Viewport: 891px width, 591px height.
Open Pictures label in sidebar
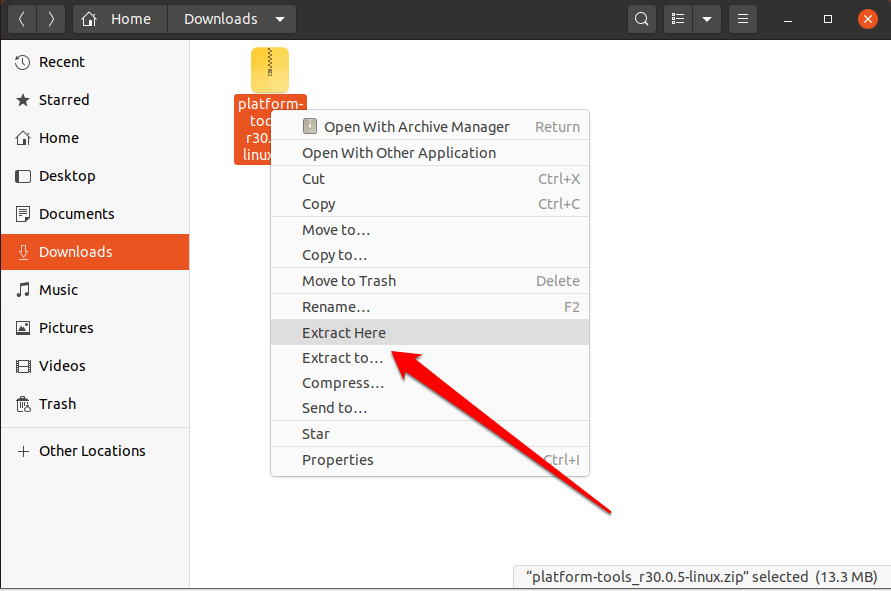66,328
